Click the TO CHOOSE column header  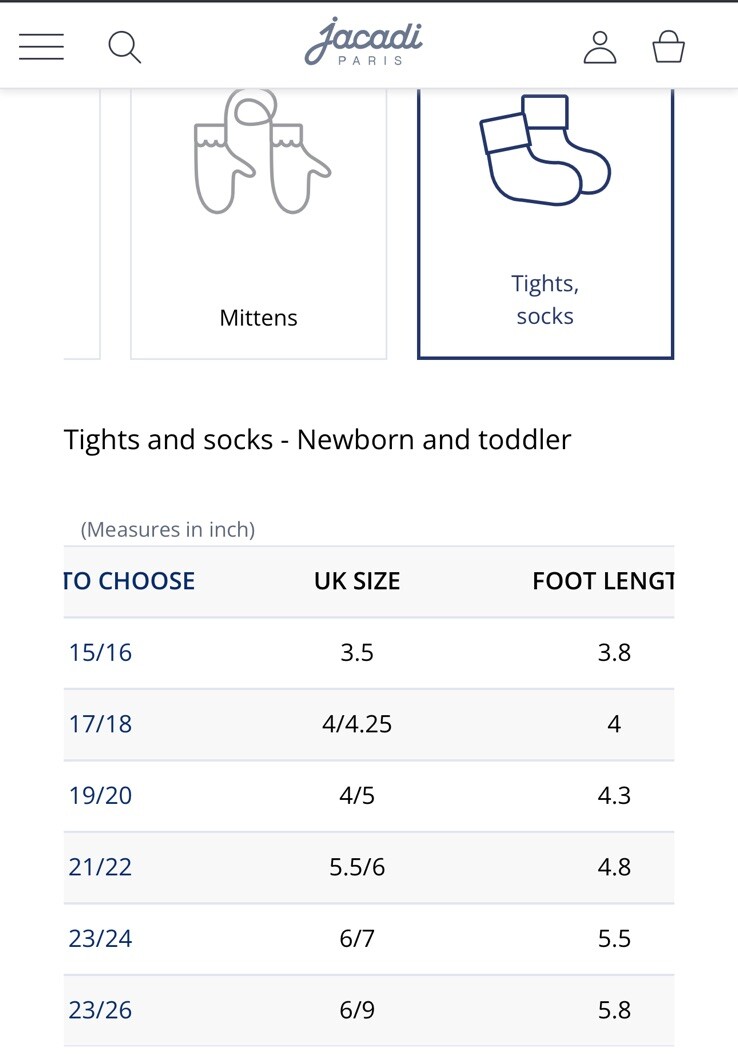click(129, 581)
